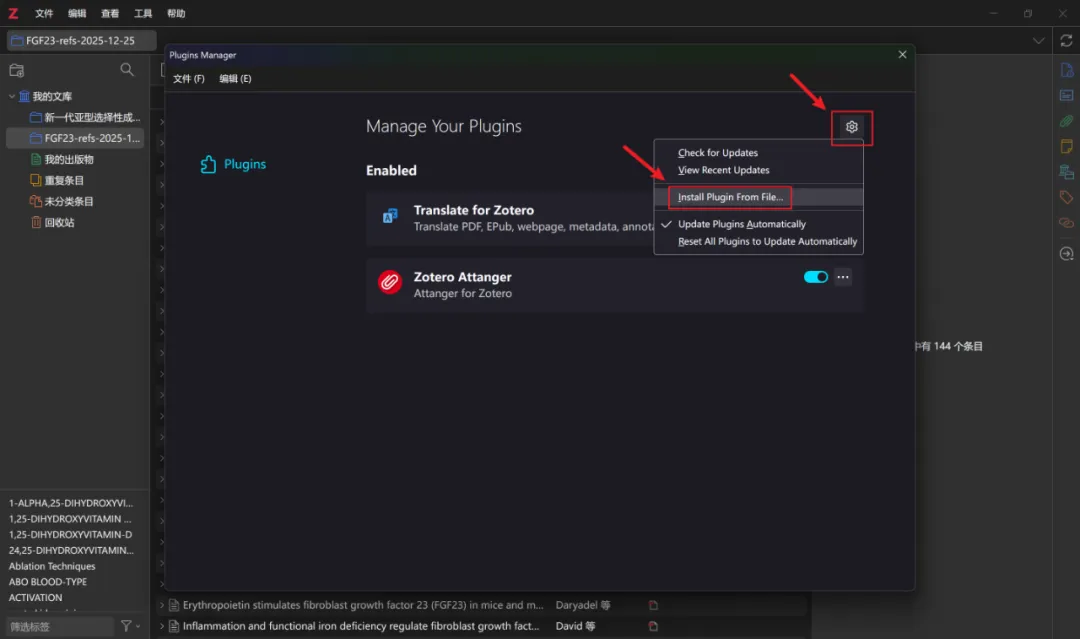Switch to the FGF23-refs-2025-12-25 tab
The image size is (1080, 639).
point(81,41)
